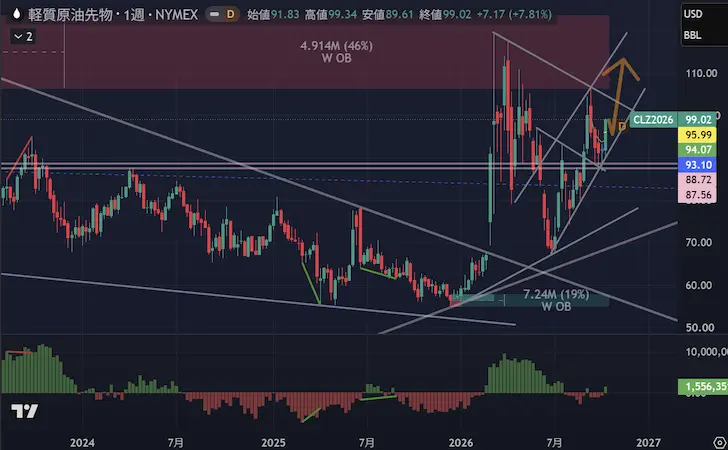This screenshot has width=728, height=450.
Task: Click the 70.00 price axis value
Action: tap(698, 242)
